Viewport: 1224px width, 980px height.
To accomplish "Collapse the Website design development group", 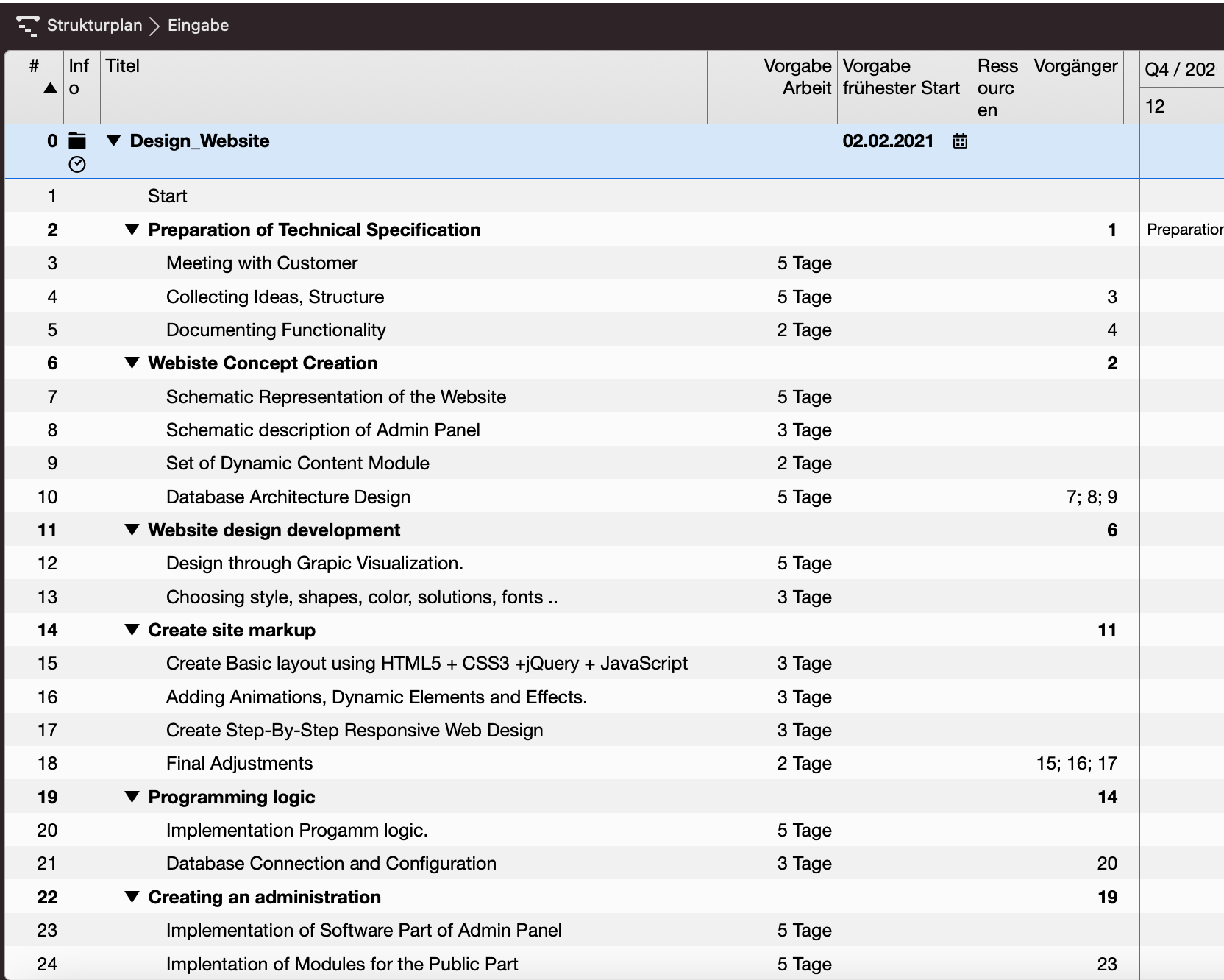I will click(x=132, y=530).
